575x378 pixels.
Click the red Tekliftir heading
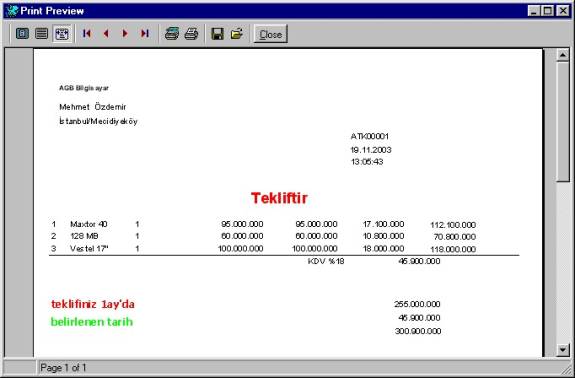click(279, 198)
